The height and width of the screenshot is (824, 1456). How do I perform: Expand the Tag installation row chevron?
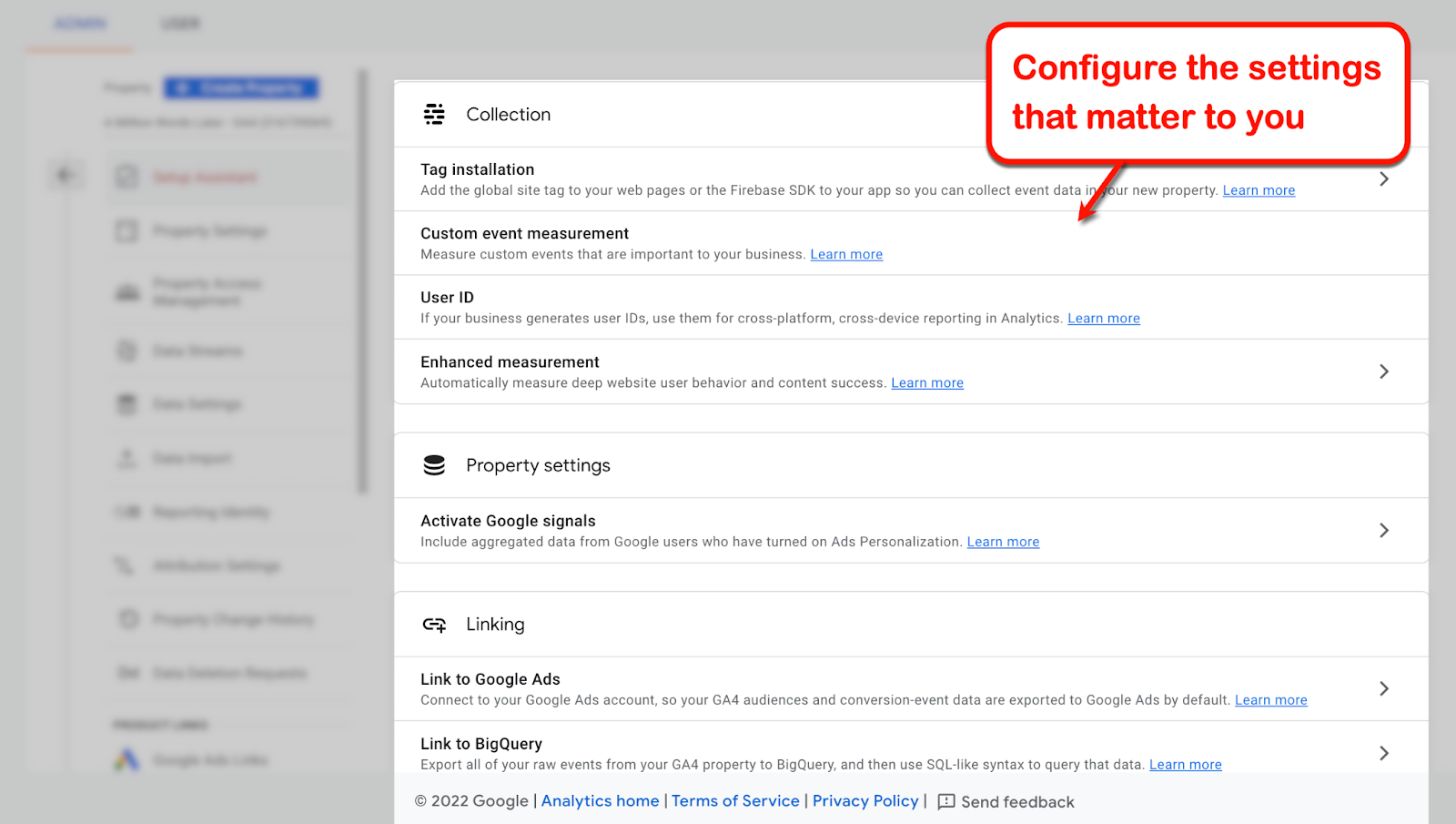pyautogui.click(x=1384, y=179)
